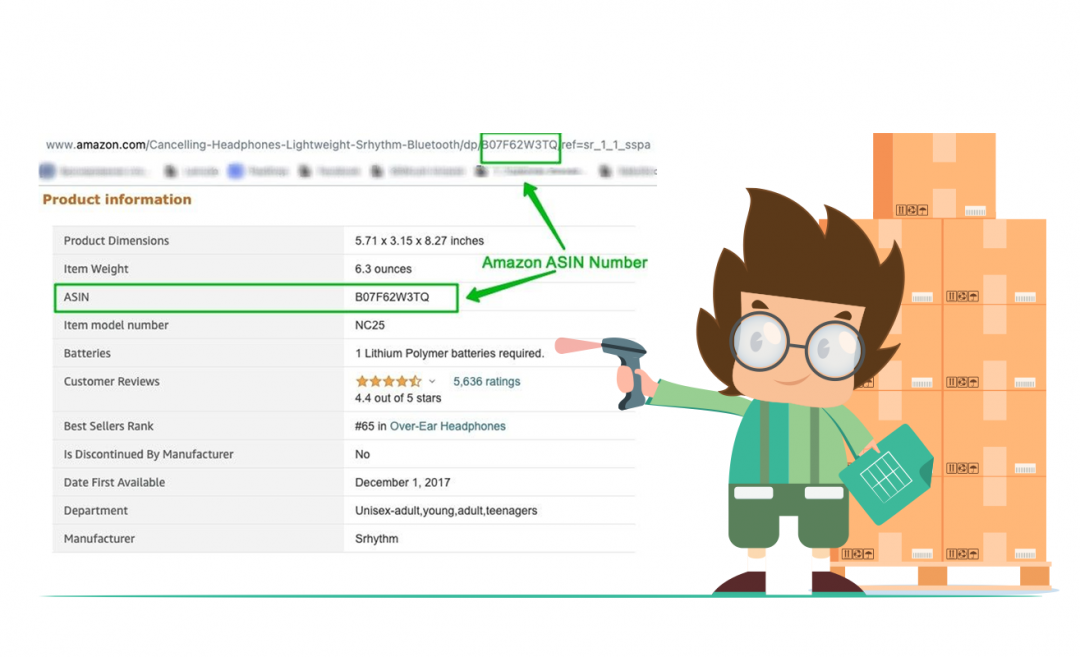Screen dimensions: 1080x657
Task: Click the leftmost blue bookmark icon in bookmarks bar
Action: tap(47, 172)
